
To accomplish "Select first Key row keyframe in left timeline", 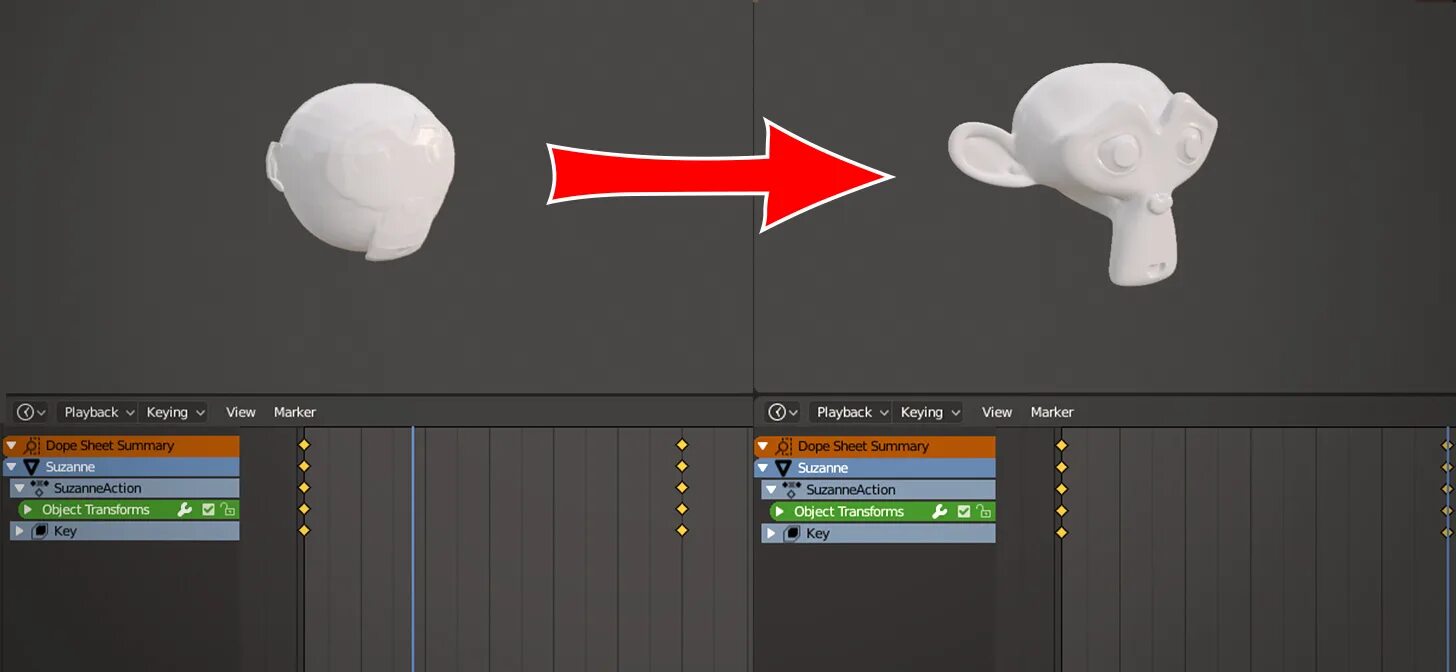I will coord(304,530).
